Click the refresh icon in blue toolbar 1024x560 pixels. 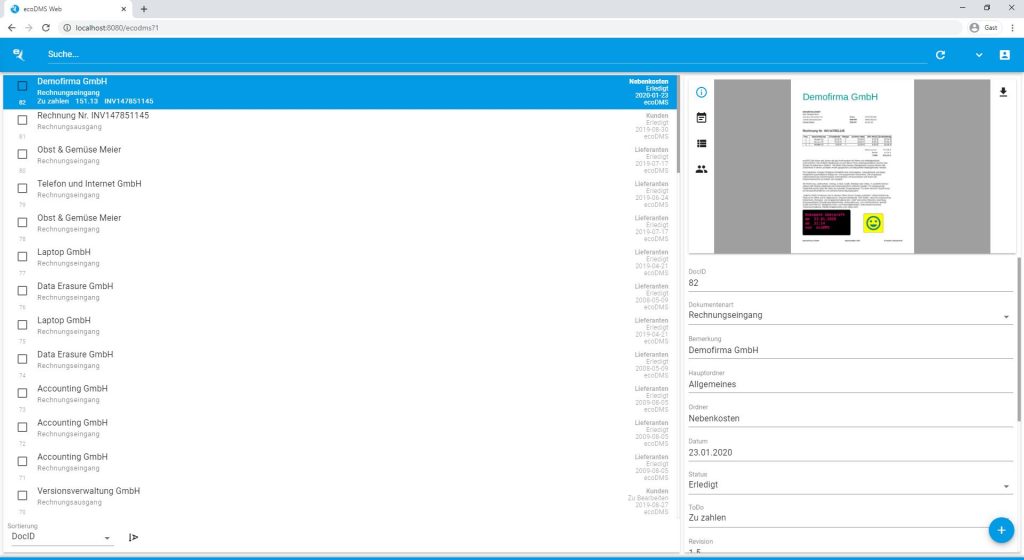click(x=940, y=55)
